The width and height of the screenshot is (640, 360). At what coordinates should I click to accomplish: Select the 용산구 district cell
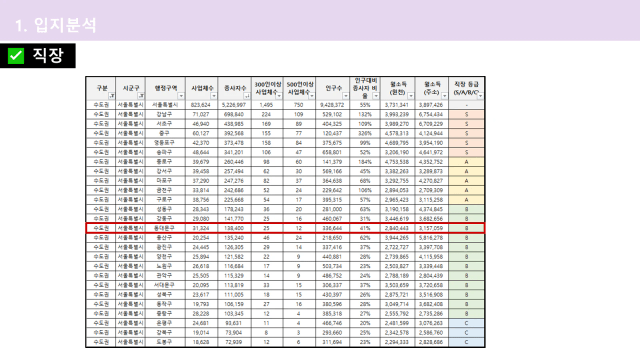pyautogui.click(x=165, y=238)
